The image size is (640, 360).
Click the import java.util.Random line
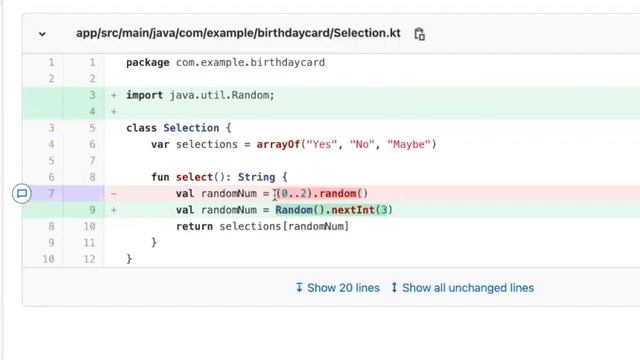200,95
